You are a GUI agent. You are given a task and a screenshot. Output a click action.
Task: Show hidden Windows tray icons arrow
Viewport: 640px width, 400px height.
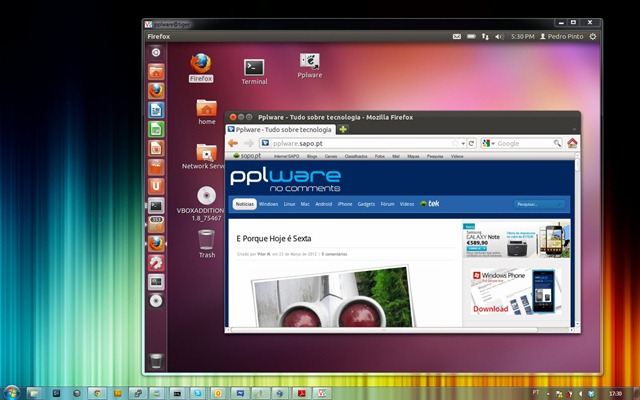click(x=548, y=394)
